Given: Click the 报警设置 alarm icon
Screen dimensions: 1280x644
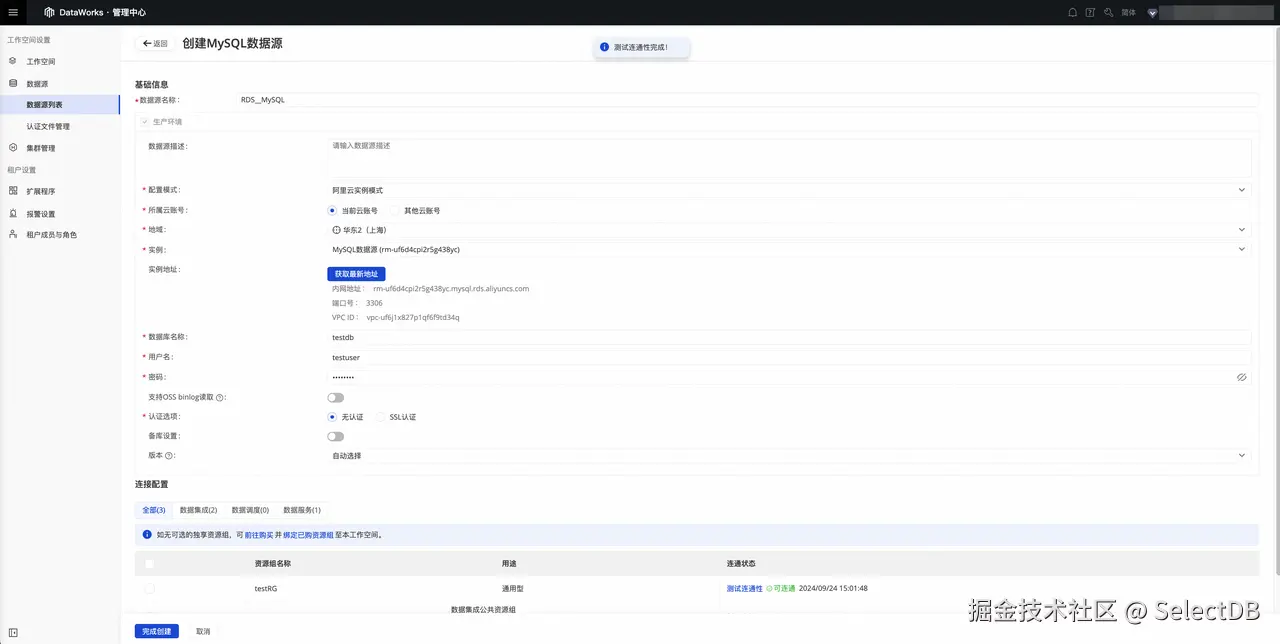Looking at the screenshot, I should pos(13,213).
